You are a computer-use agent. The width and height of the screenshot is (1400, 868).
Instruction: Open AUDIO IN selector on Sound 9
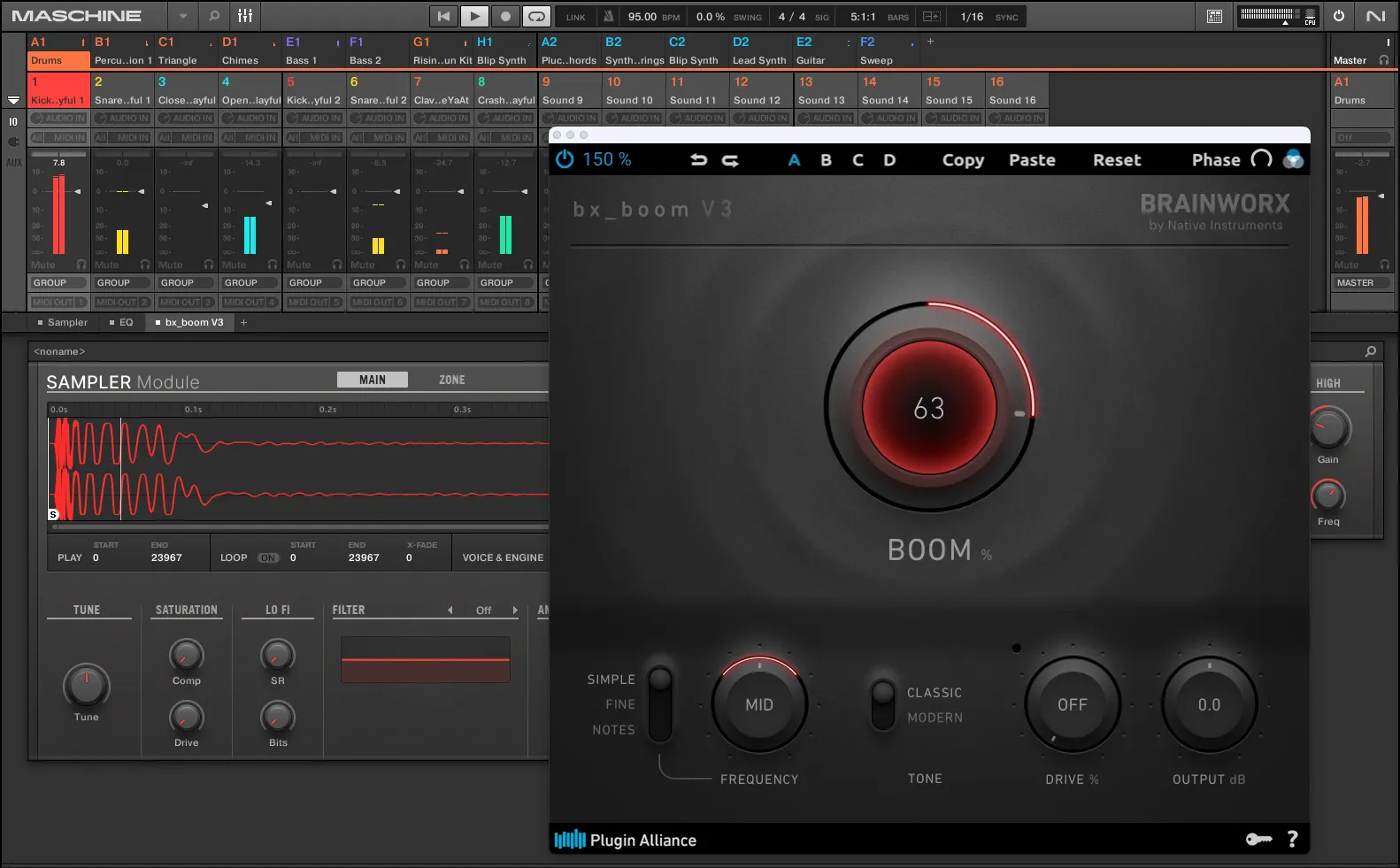(570, 118)
